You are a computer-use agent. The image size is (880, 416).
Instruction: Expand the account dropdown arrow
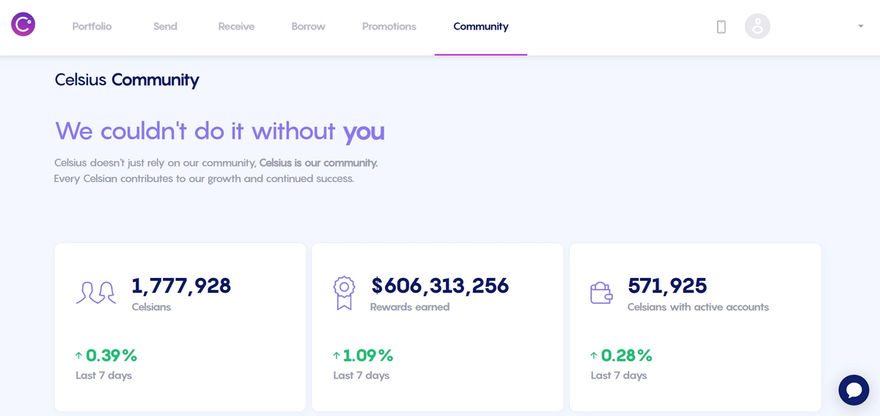[860, 26]
